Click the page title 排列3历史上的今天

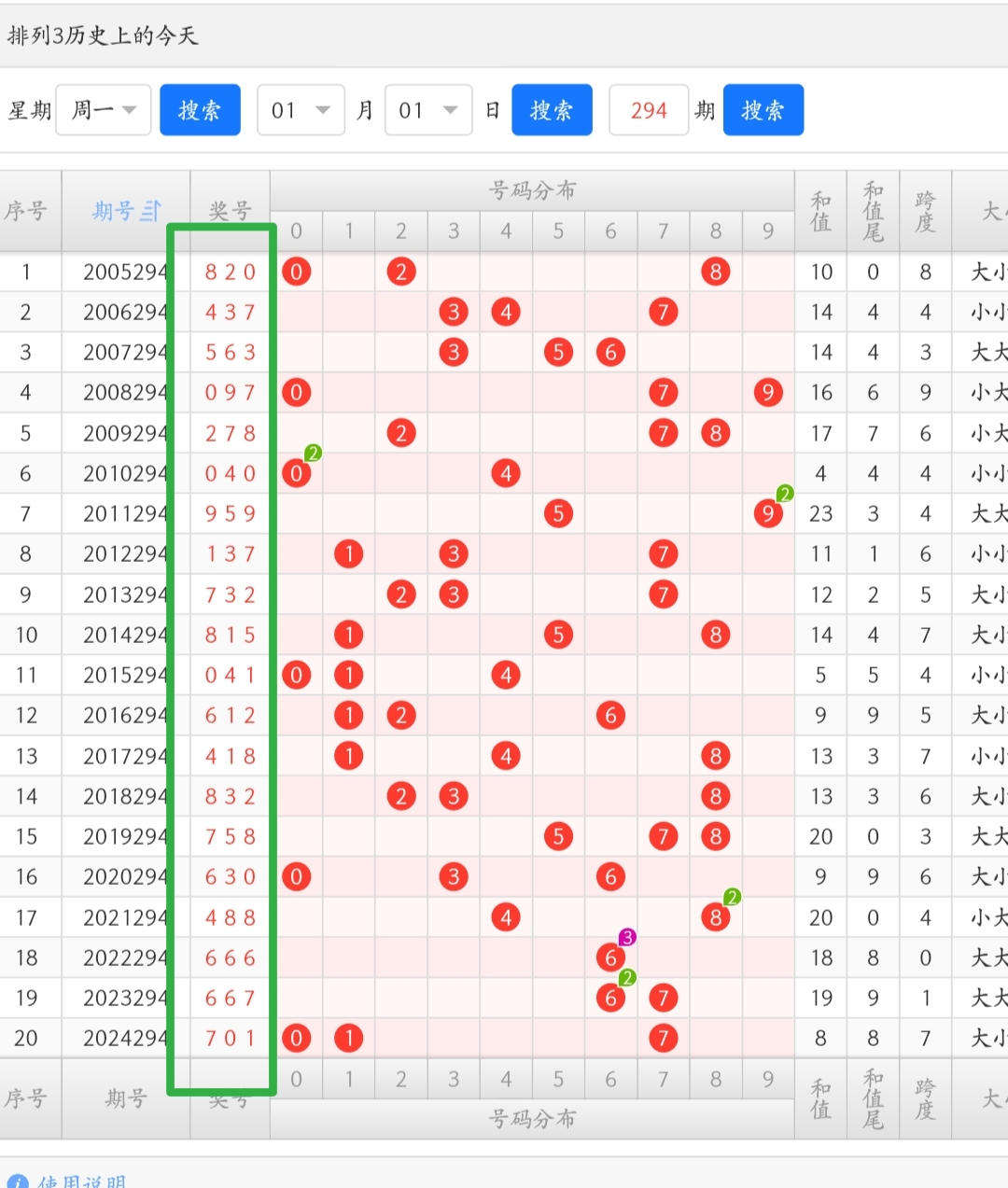pyautogui.click(x=103, y=35)
